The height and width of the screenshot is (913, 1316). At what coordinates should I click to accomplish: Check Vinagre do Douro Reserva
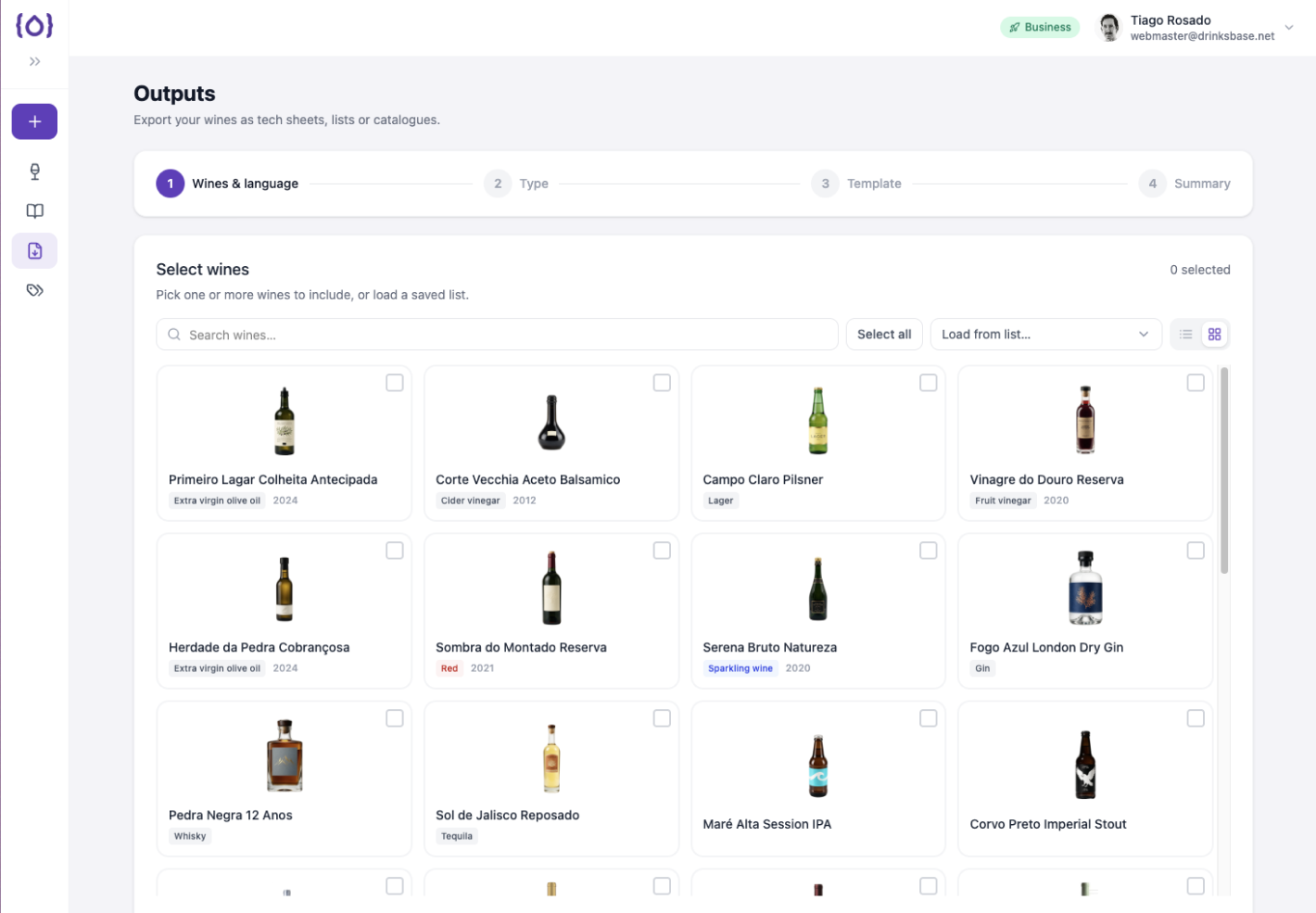[x=1196, y=383]
